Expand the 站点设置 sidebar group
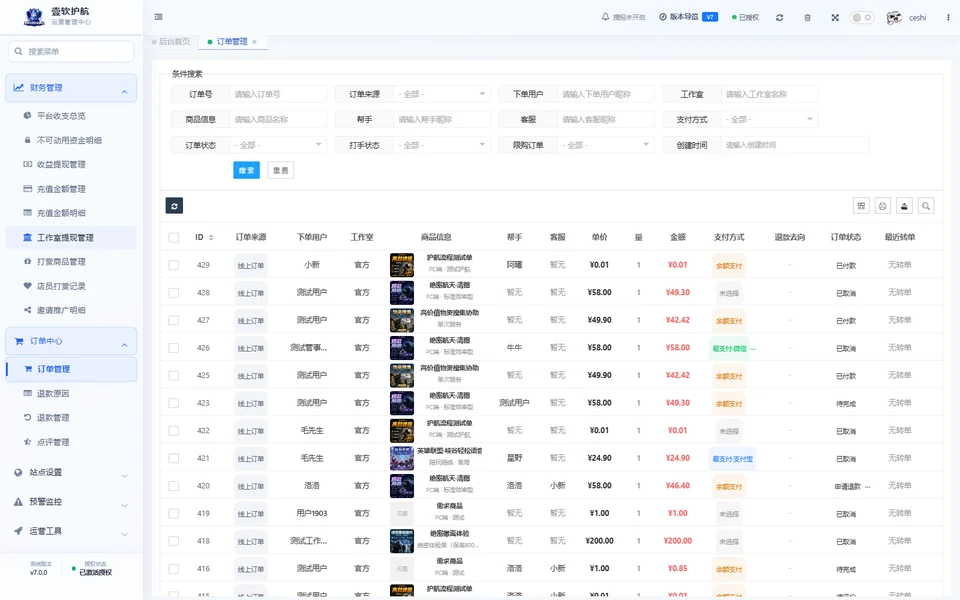 click(x=71, y=473)
